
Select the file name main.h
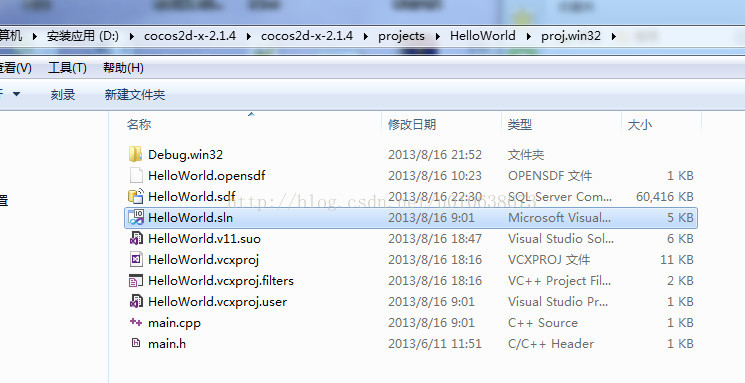[x=167, y=343]
